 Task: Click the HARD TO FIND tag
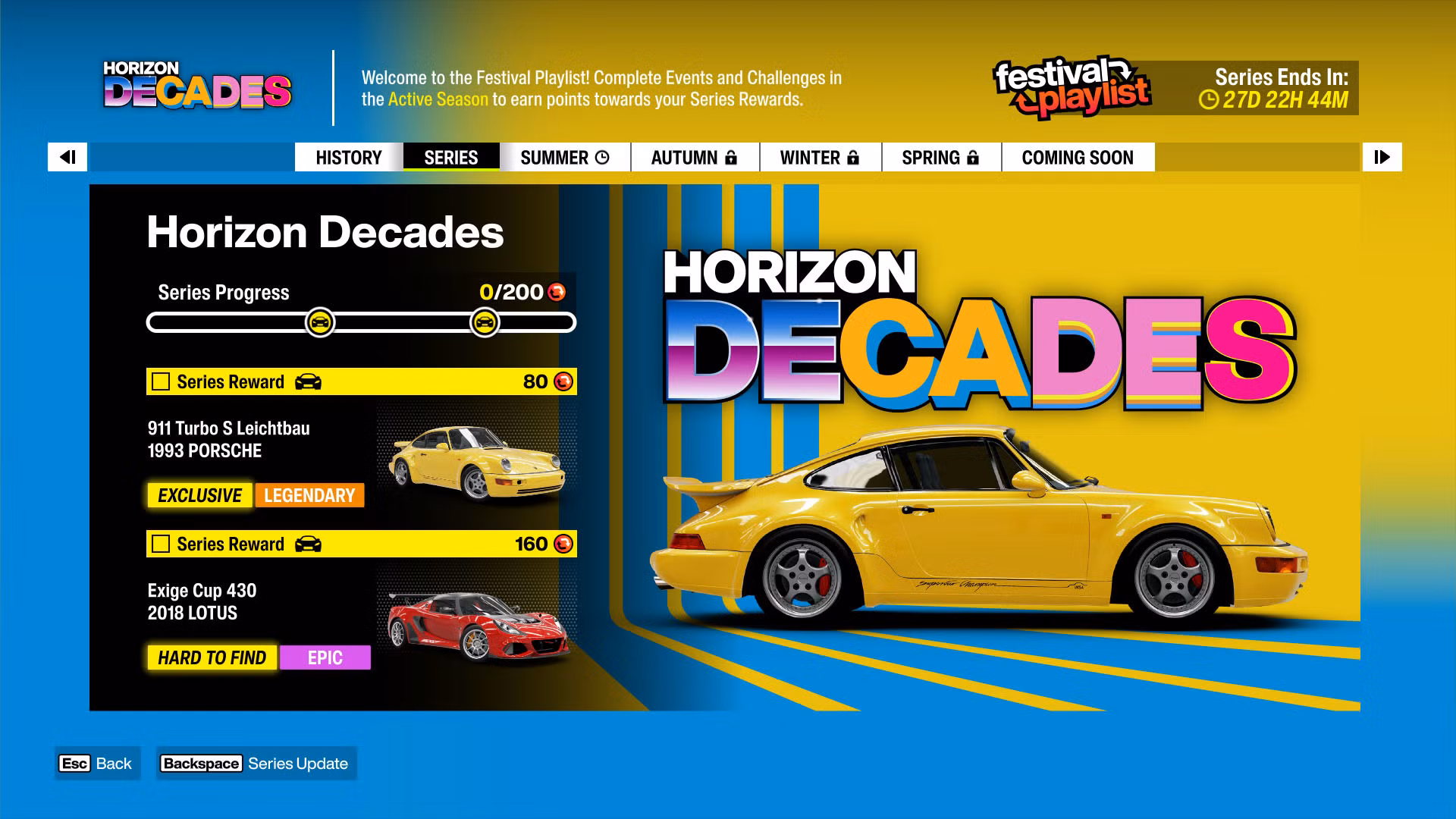pyautogui.click(x=212, y=657)
